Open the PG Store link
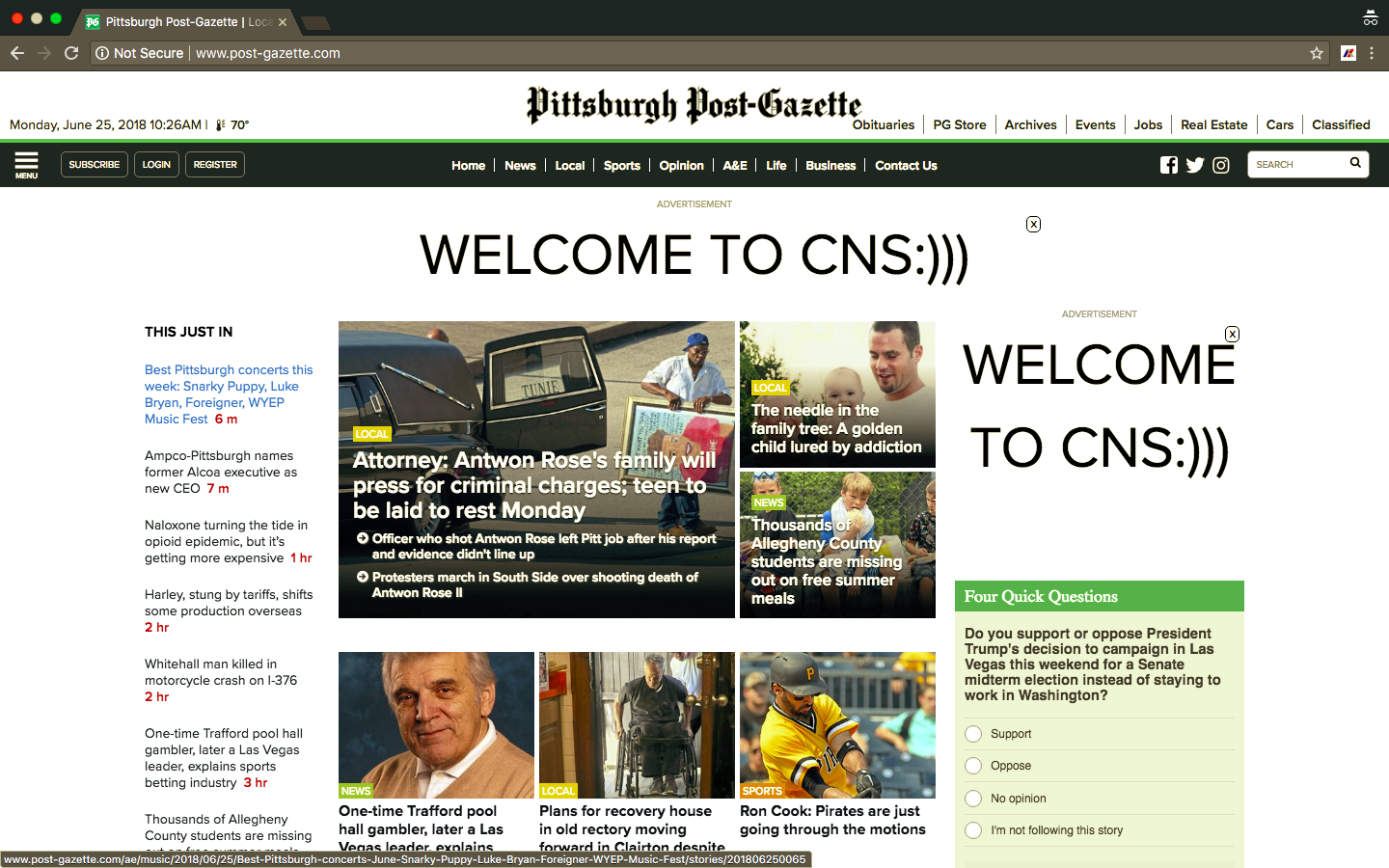 pyautogui.click(x=960, y=124)
